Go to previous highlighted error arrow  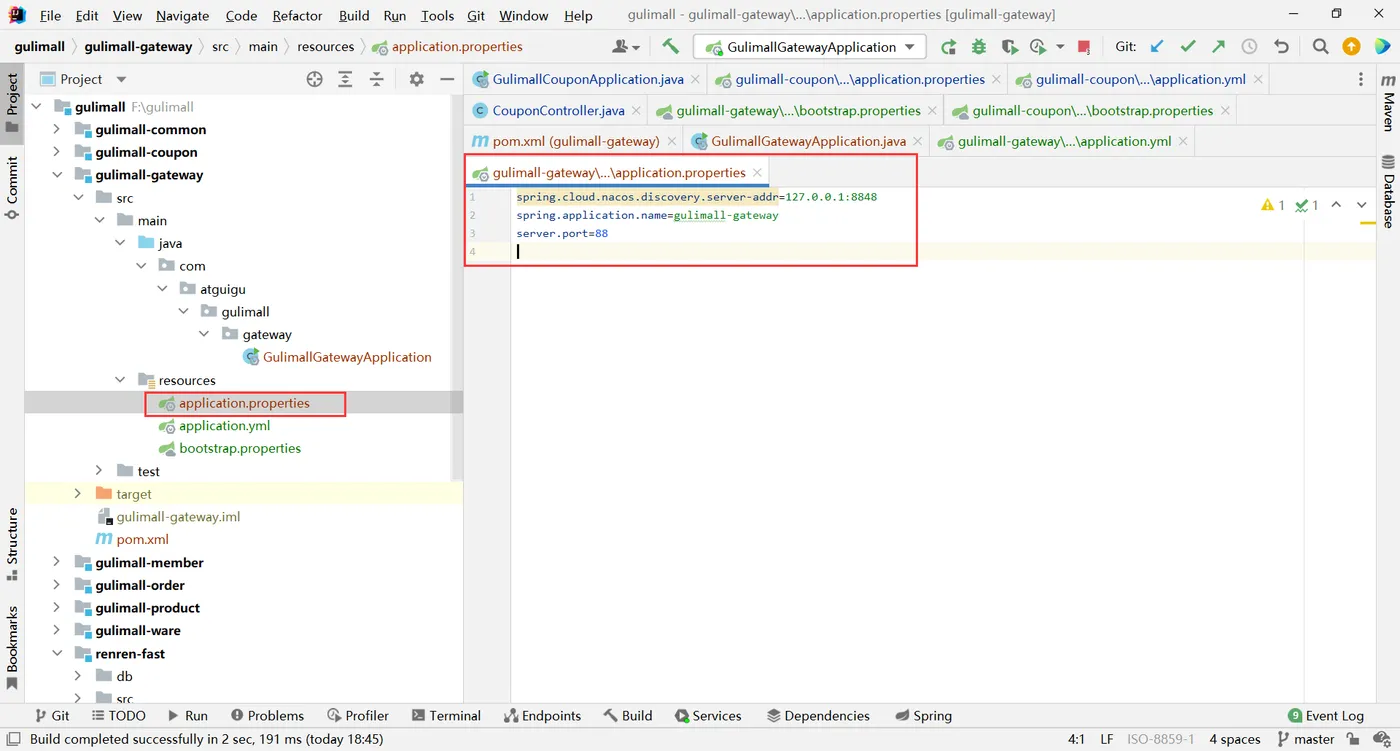1336,205
